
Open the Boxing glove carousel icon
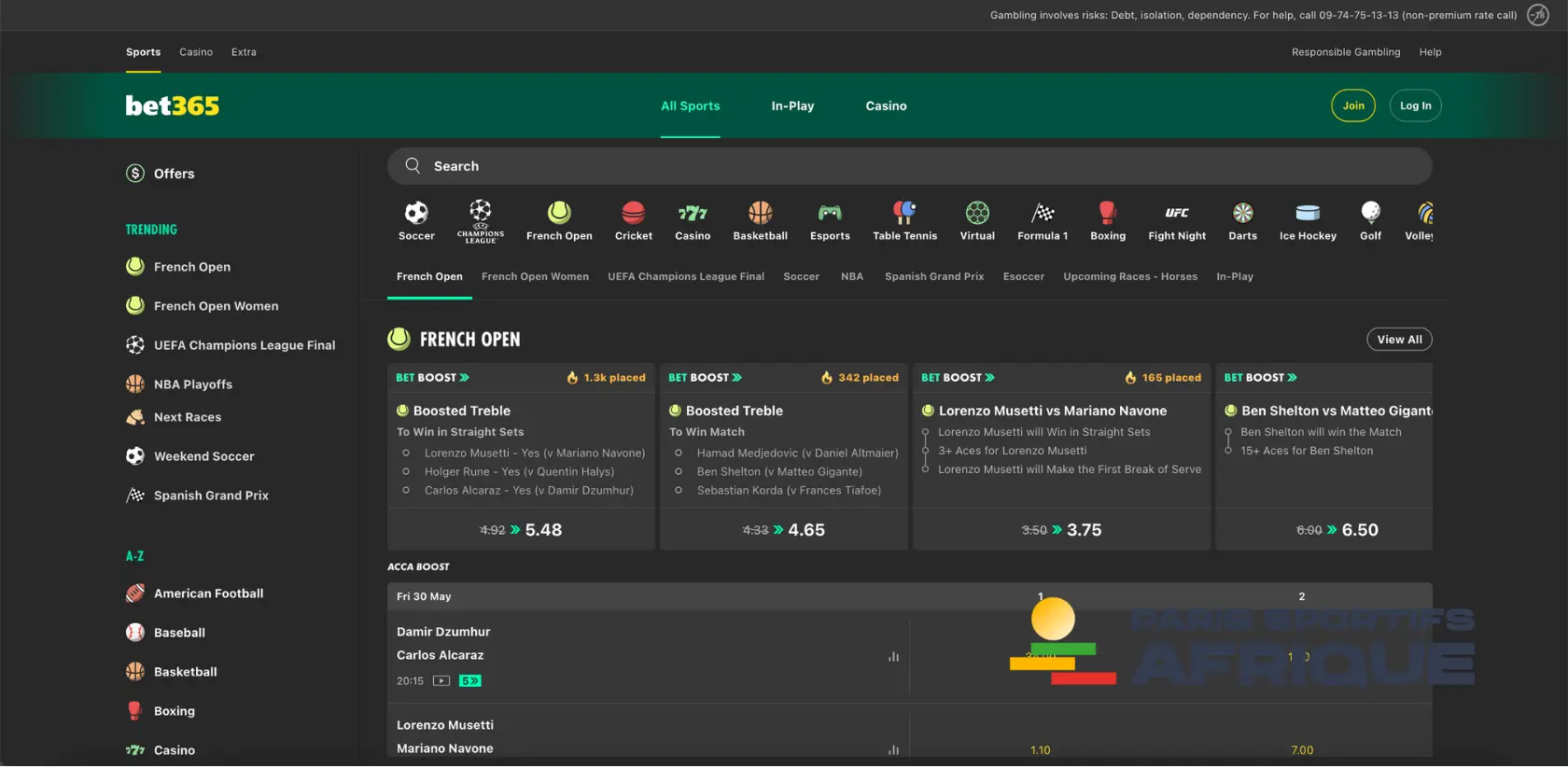[x=1108, y=213]
